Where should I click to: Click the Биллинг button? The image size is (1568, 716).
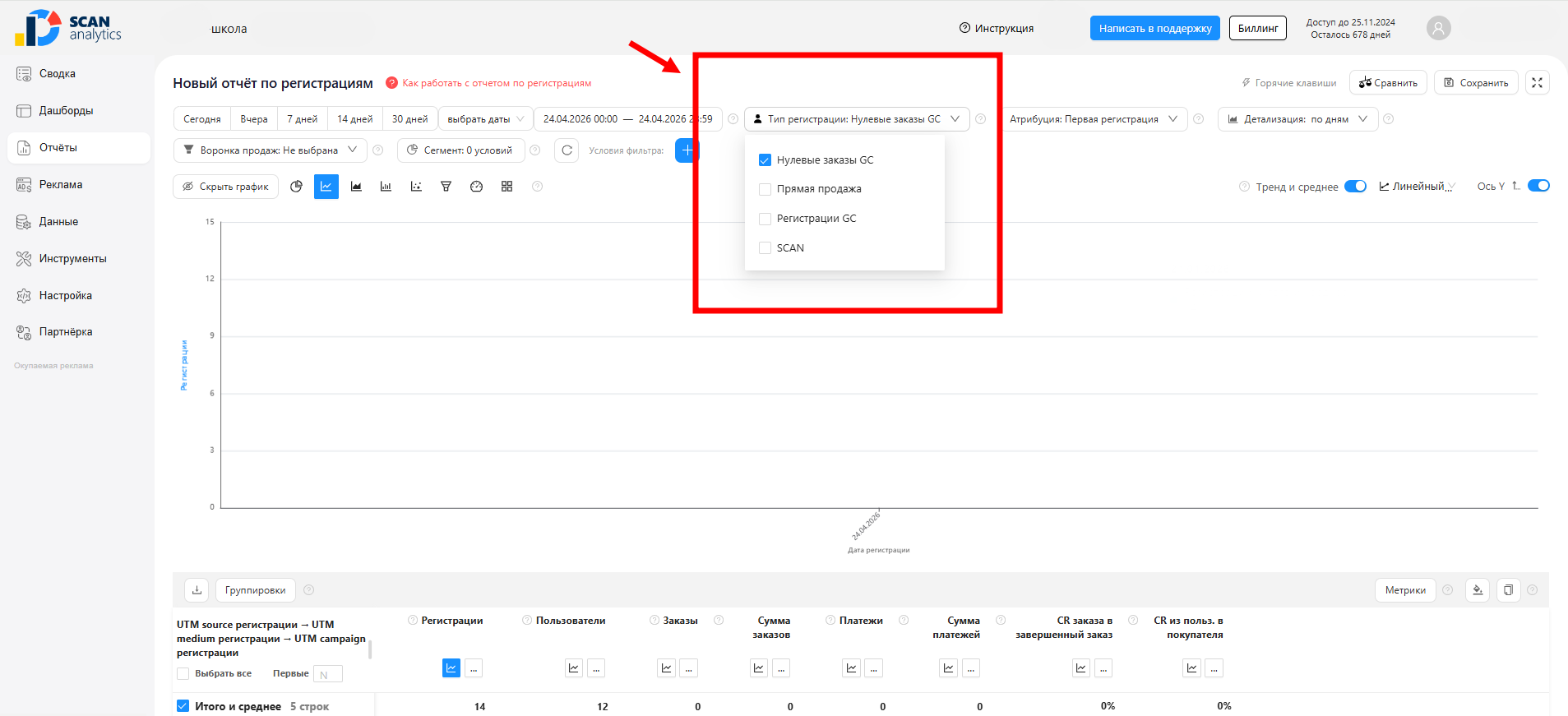pyautogui.click(x=1258, y=28)
